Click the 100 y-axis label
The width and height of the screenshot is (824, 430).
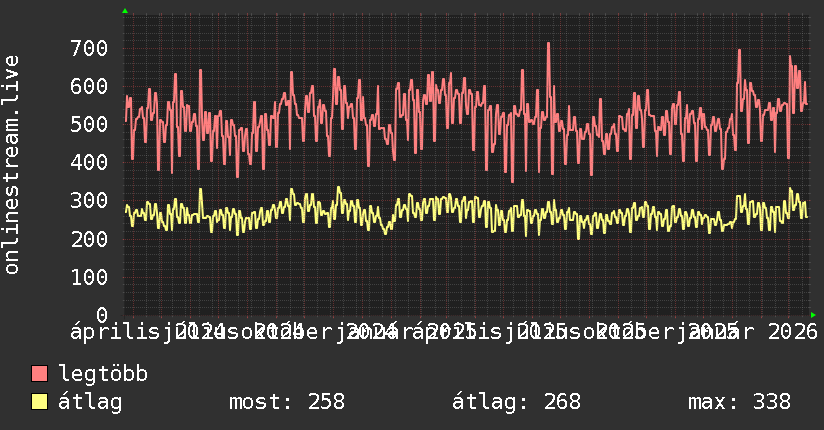click(x=89, y=277)
